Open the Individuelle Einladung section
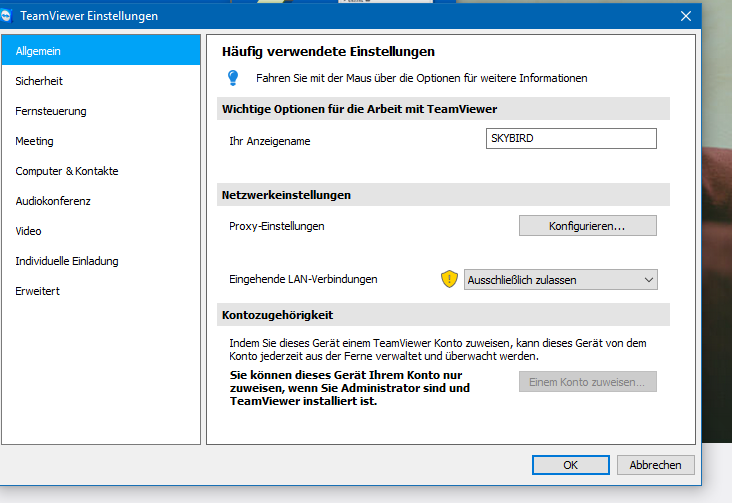 (101, 261)
